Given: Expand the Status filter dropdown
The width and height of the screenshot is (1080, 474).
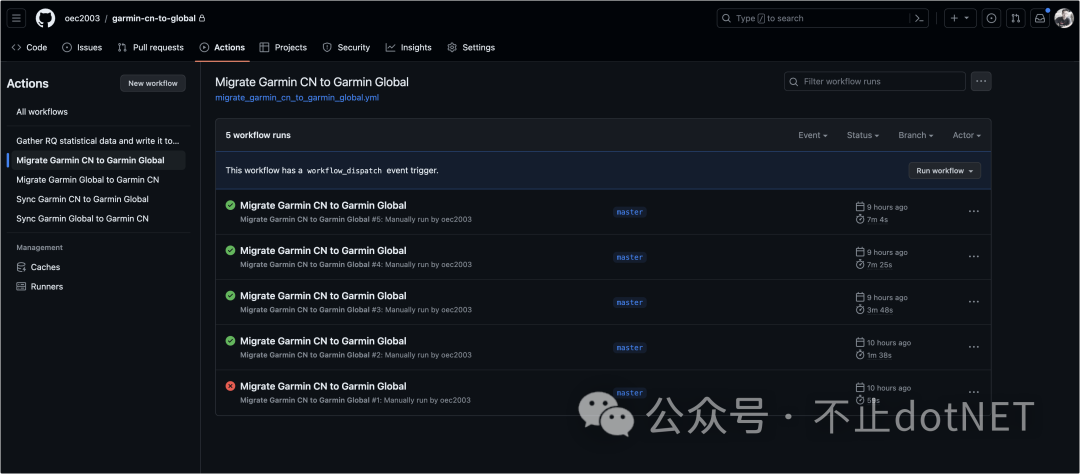Looking at the screenshot, I should pyautogui.click(x=862, y=136).
